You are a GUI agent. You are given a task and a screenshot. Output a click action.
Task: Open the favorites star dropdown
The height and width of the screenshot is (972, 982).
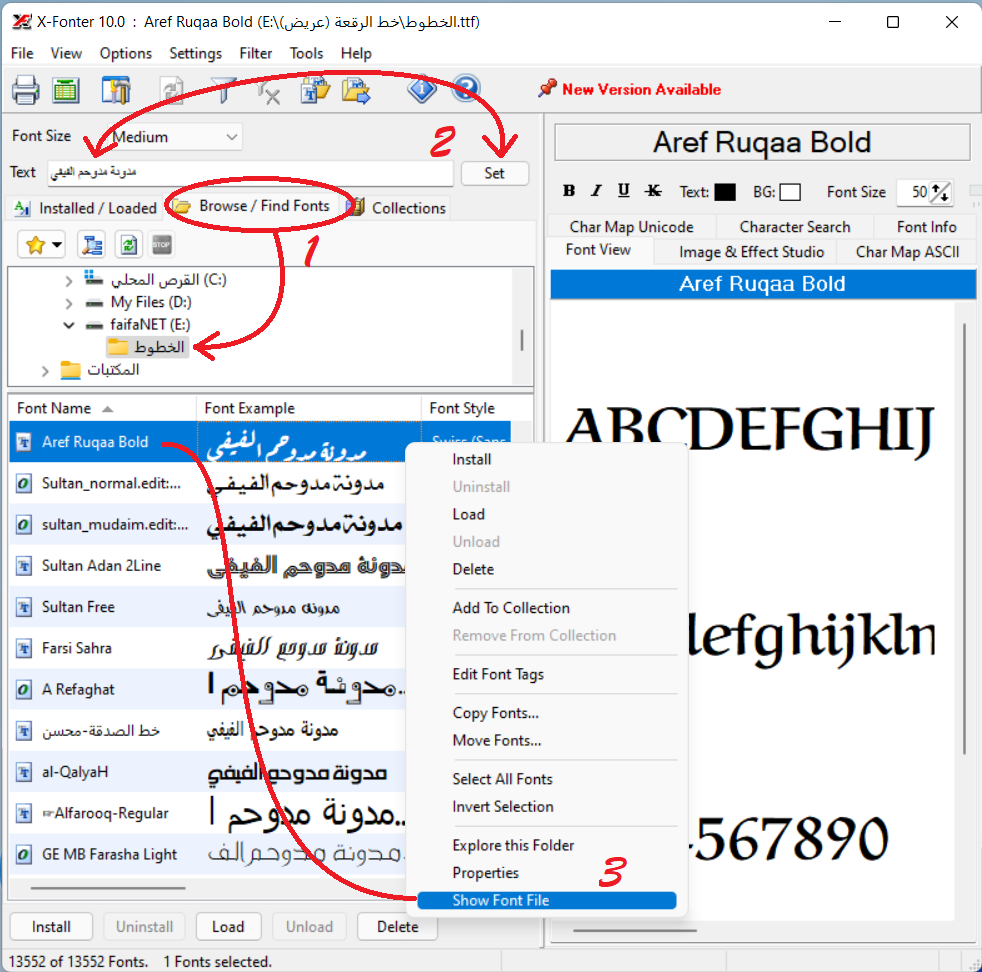41,245
